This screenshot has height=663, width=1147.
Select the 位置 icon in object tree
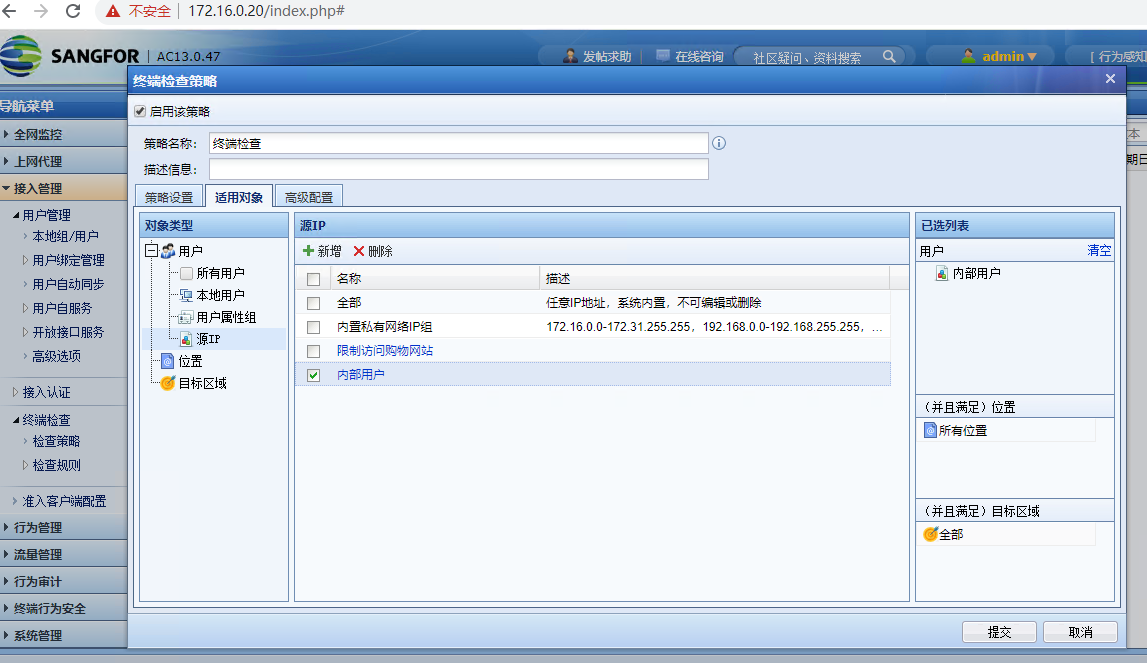[167, 361]
